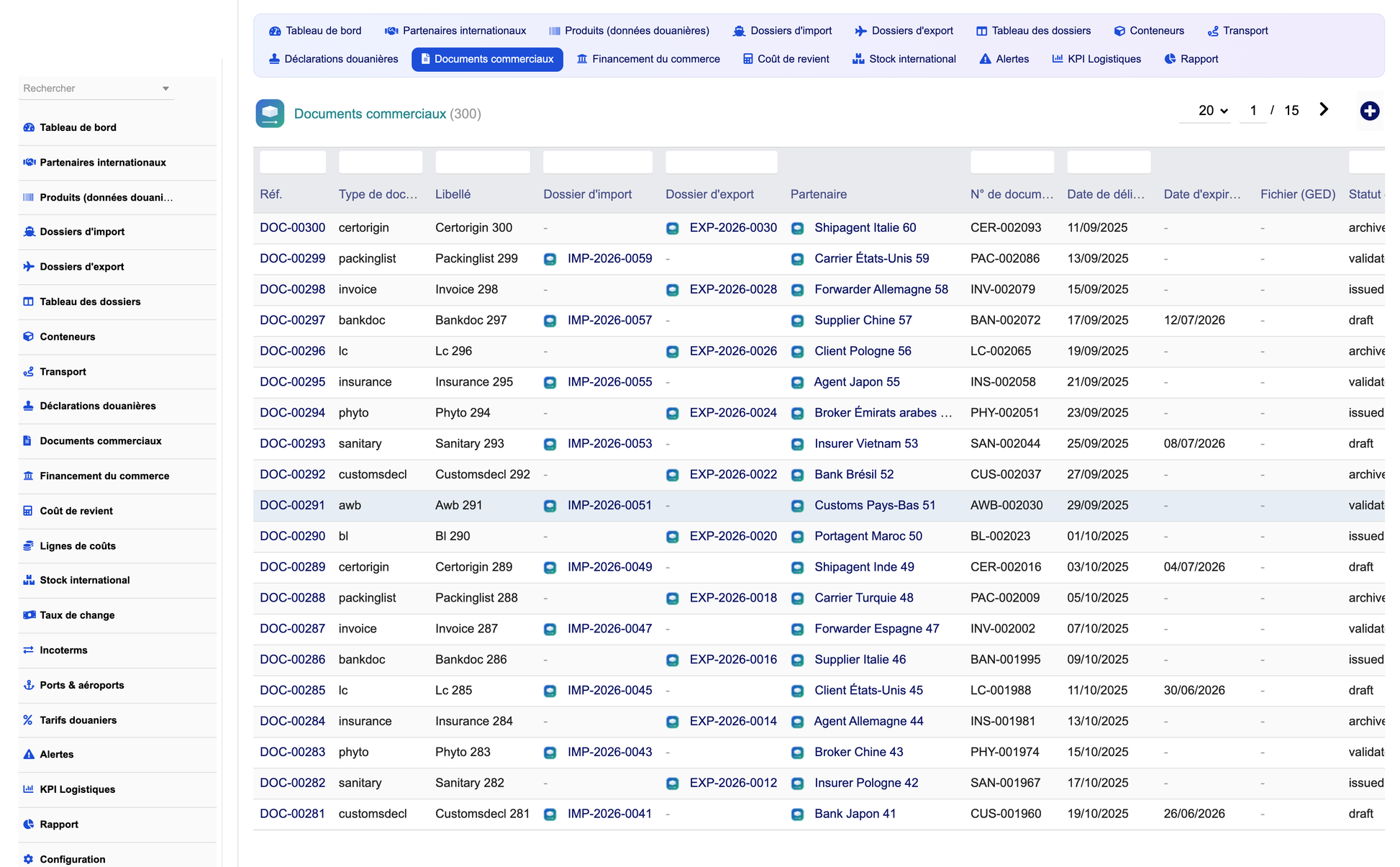This screenshot has height=867, width=1400.
Task: Click the N° de document filter field
Action: pos(1012,163)
